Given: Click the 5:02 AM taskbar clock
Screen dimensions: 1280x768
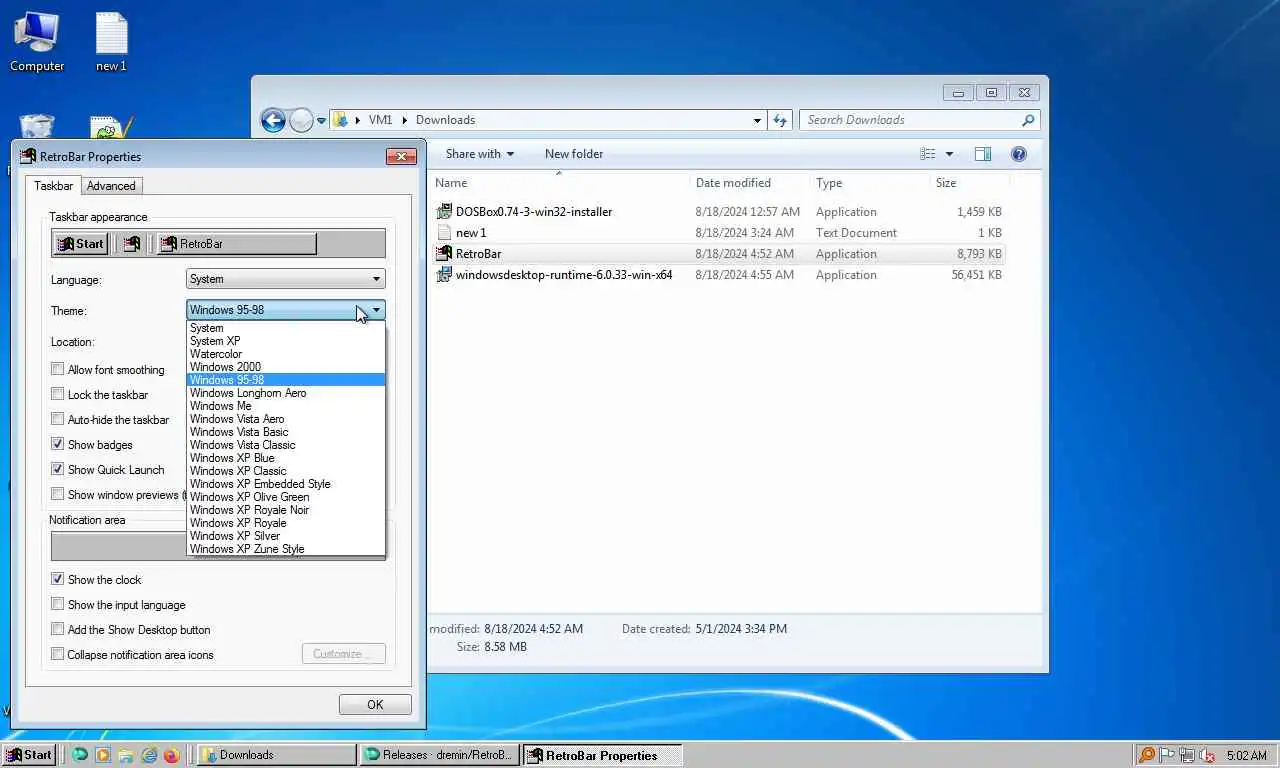Looking at the screenshot, I should [1246, 756].
